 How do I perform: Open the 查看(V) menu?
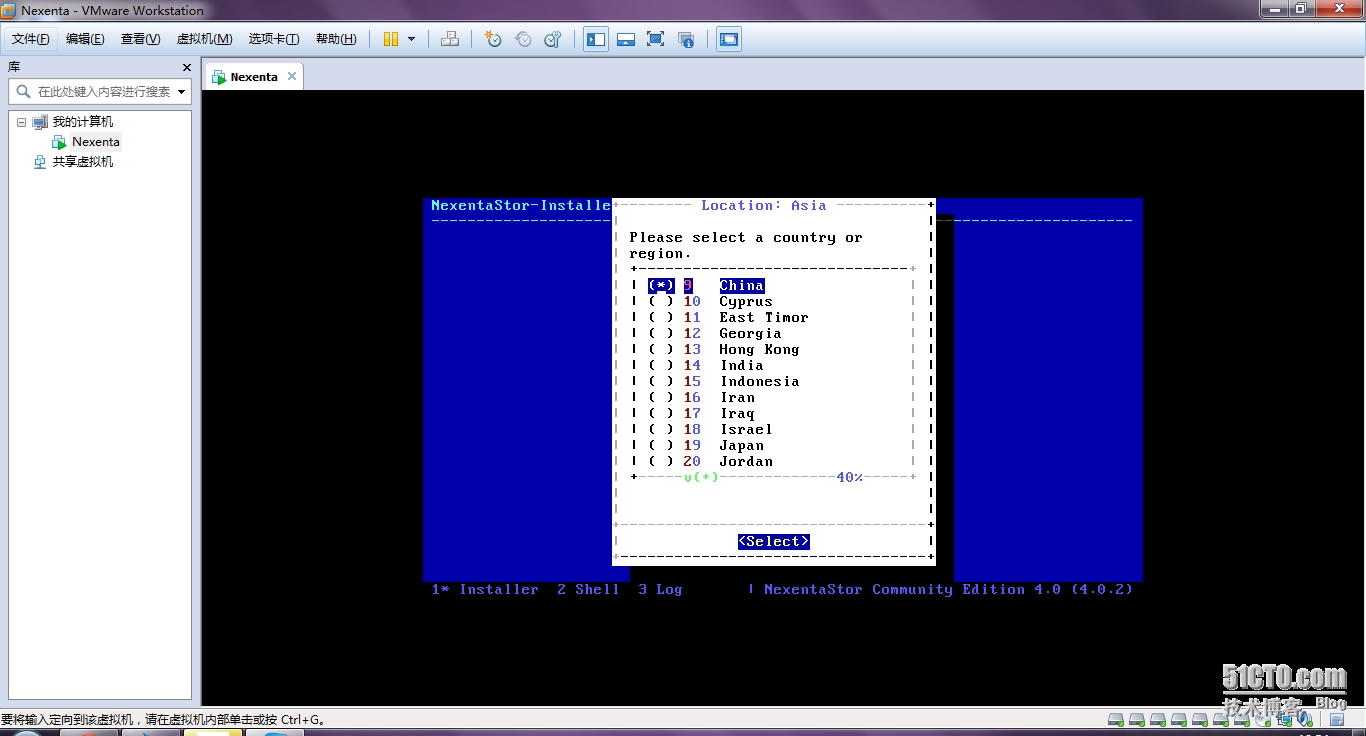point(140,39)
